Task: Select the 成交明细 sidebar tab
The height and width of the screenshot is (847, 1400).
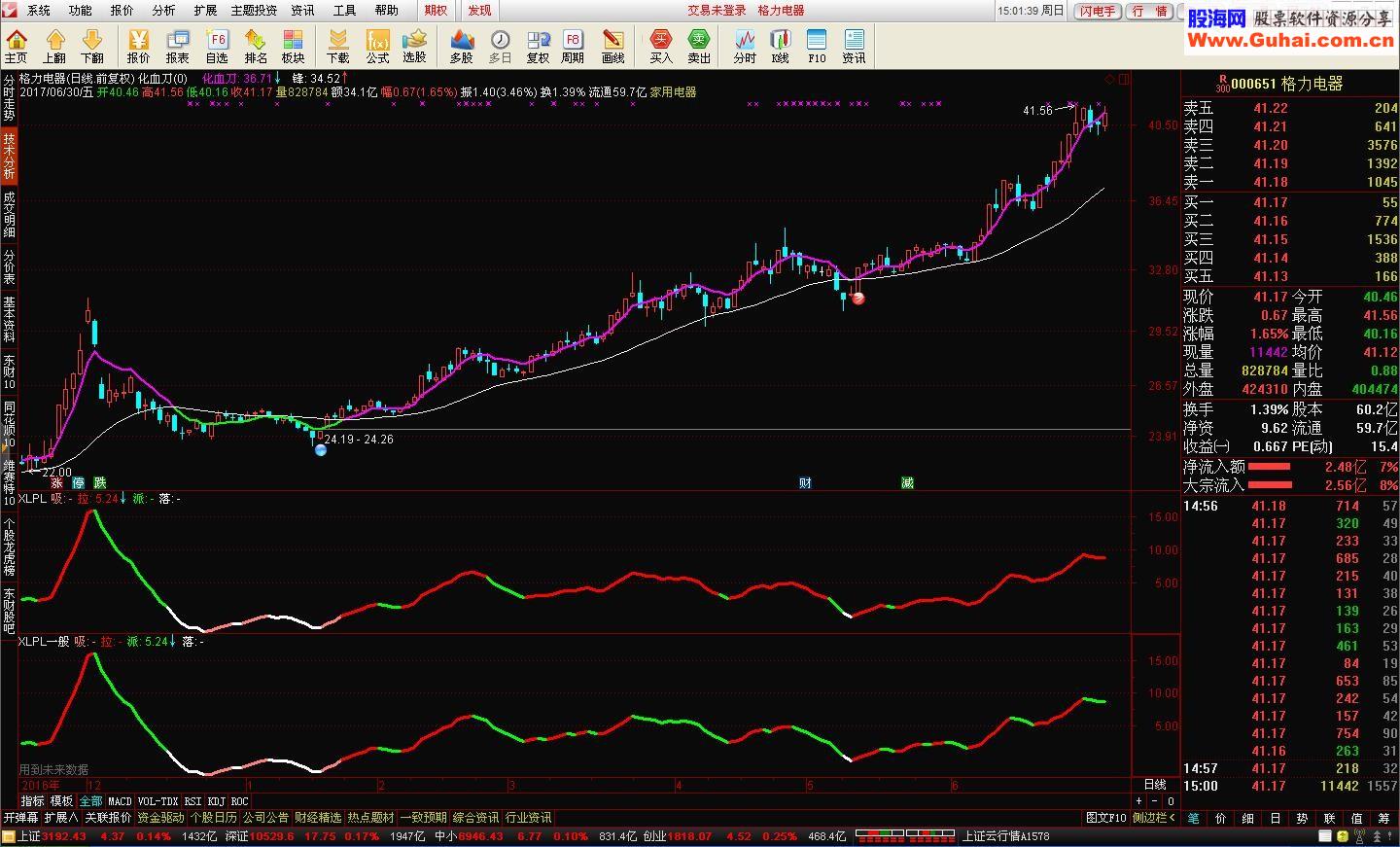Action: point(9,213)
